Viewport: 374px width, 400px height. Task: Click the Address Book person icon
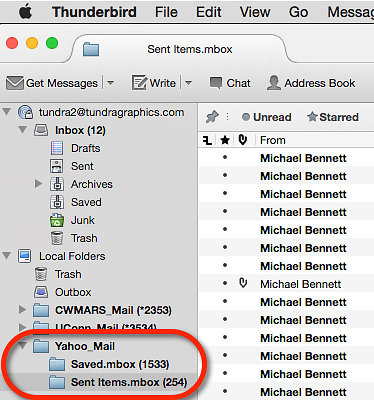(274, 83)
